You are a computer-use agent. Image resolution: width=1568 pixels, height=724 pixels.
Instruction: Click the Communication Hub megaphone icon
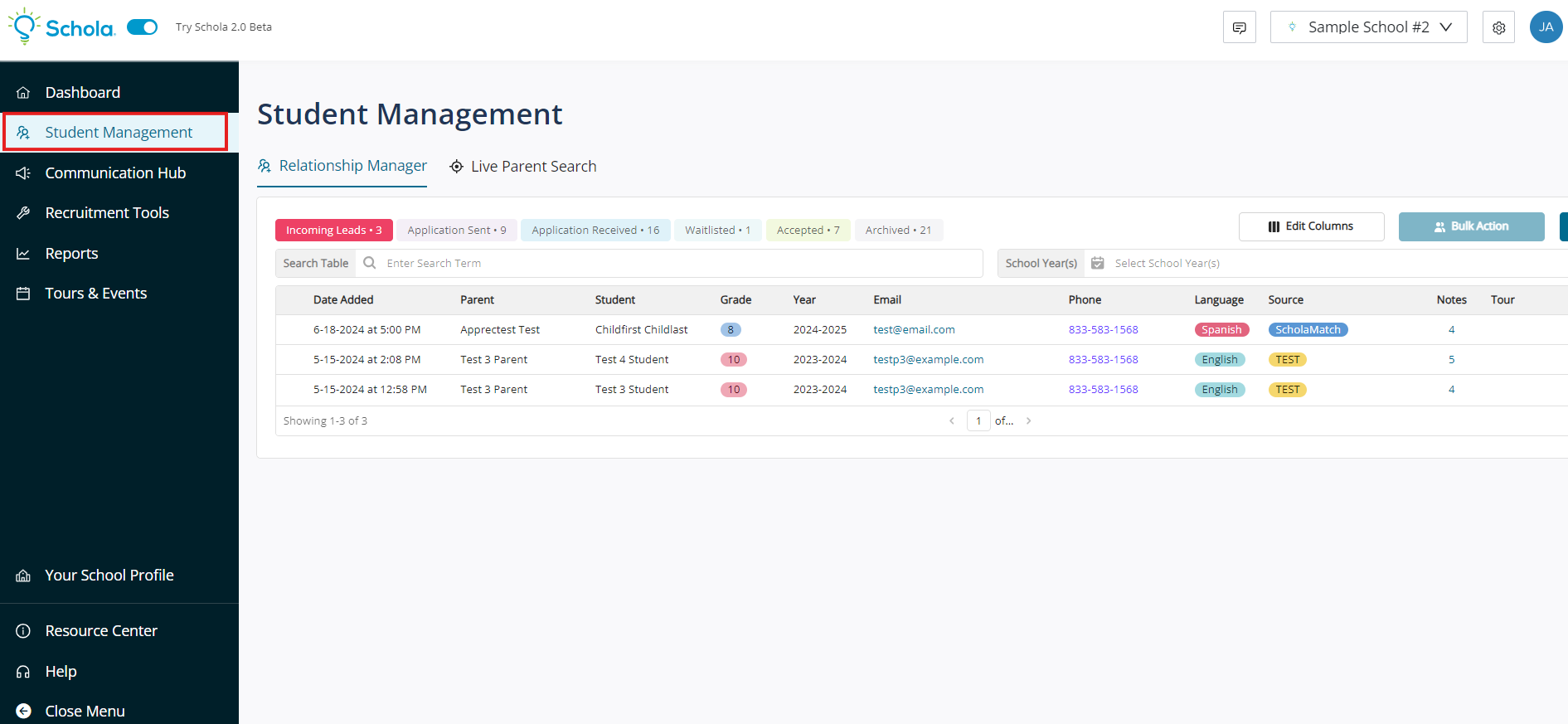point(23,172)
